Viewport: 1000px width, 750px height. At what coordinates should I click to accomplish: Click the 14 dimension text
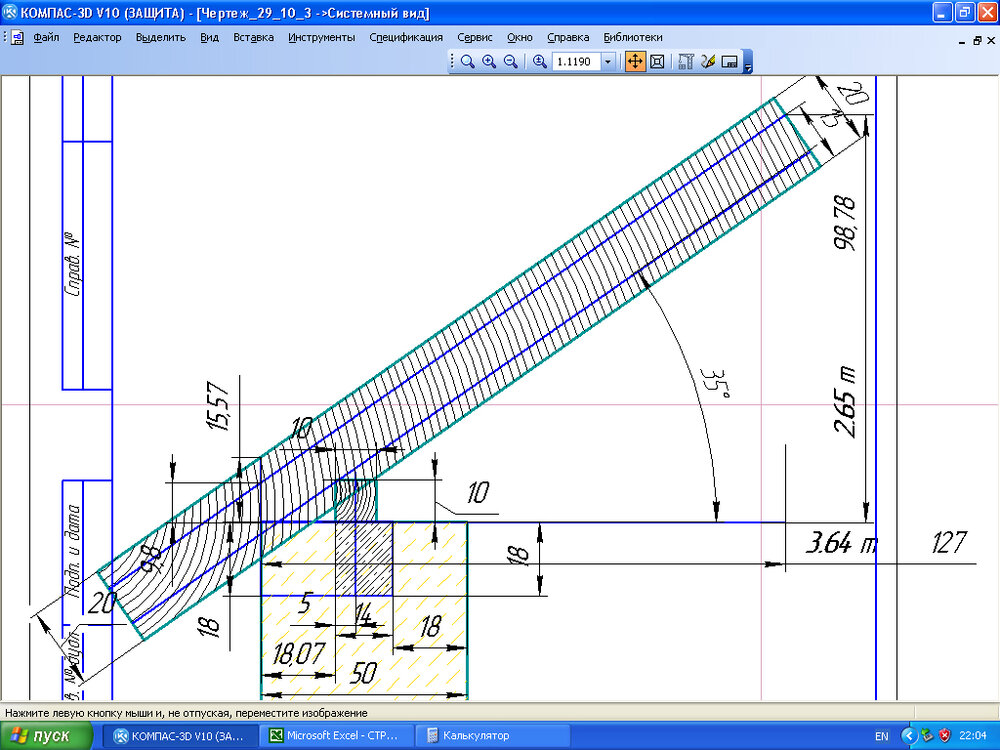coord(362,614)
